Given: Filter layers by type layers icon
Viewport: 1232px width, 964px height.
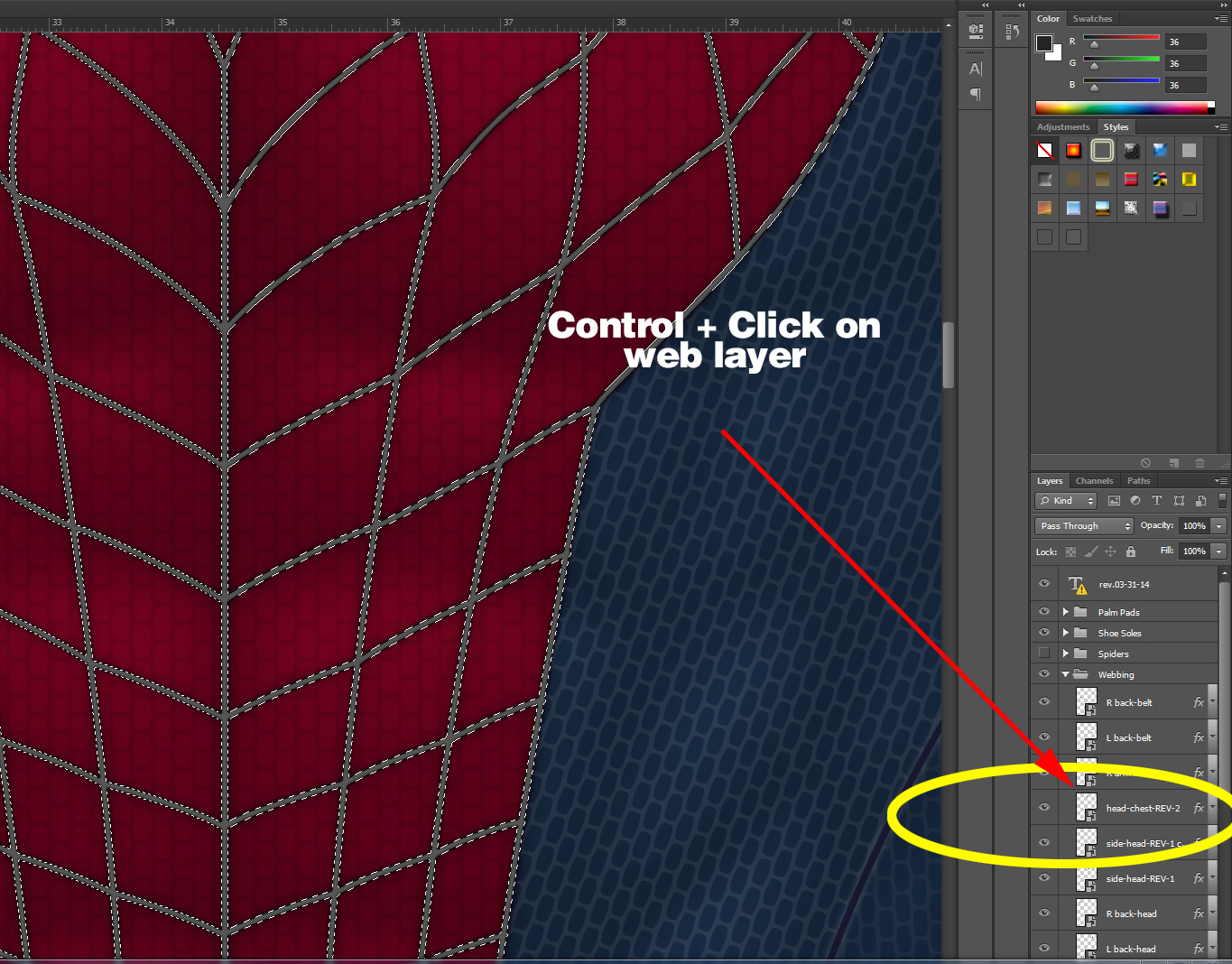Looking at the screenshot, I should pyautogui.click(x=1157, y=501).
